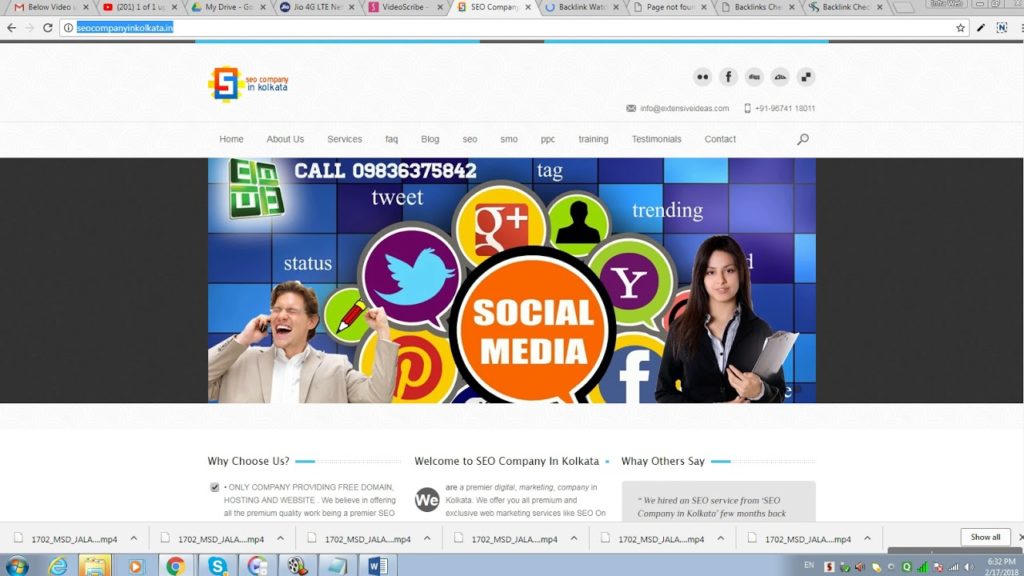Switch to the Page not found tab

coord(668,7)
